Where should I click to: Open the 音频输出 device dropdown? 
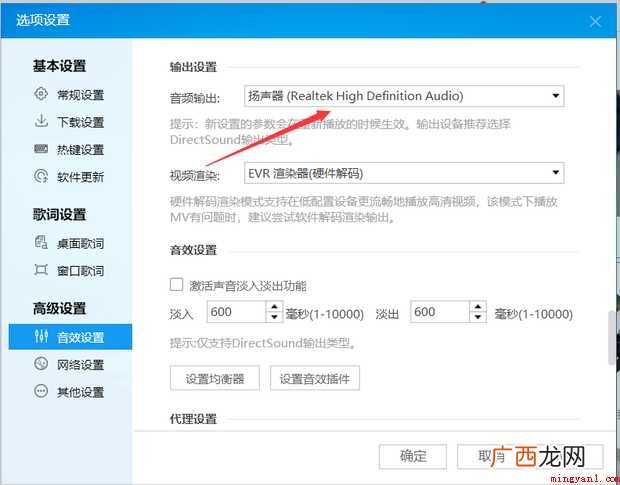(404, 96)
